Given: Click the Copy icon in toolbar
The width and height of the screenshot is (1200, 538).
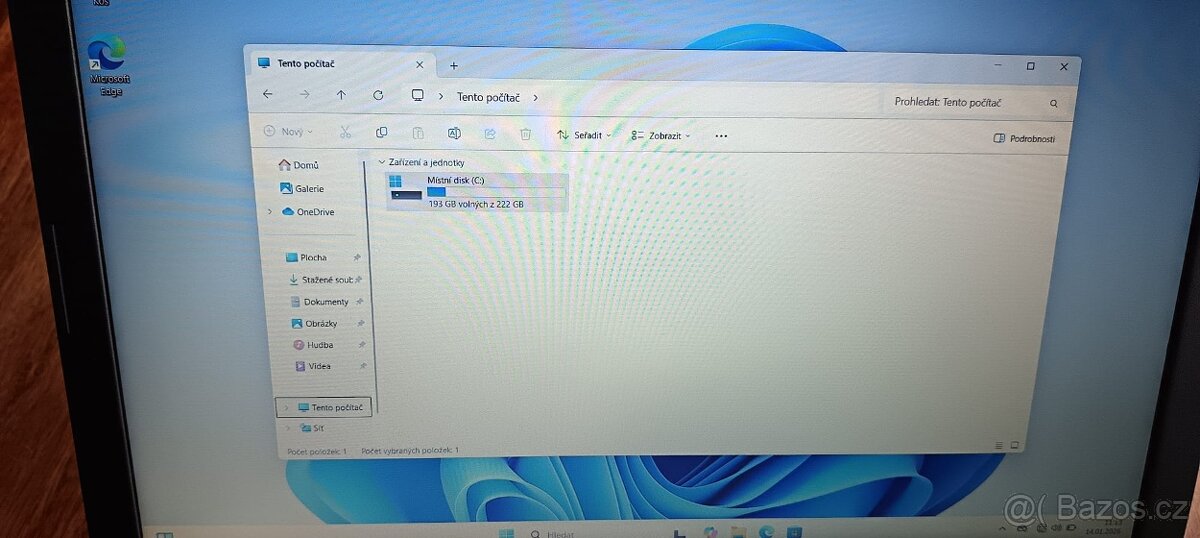Looking at the screenshot, I should [381, 133].
